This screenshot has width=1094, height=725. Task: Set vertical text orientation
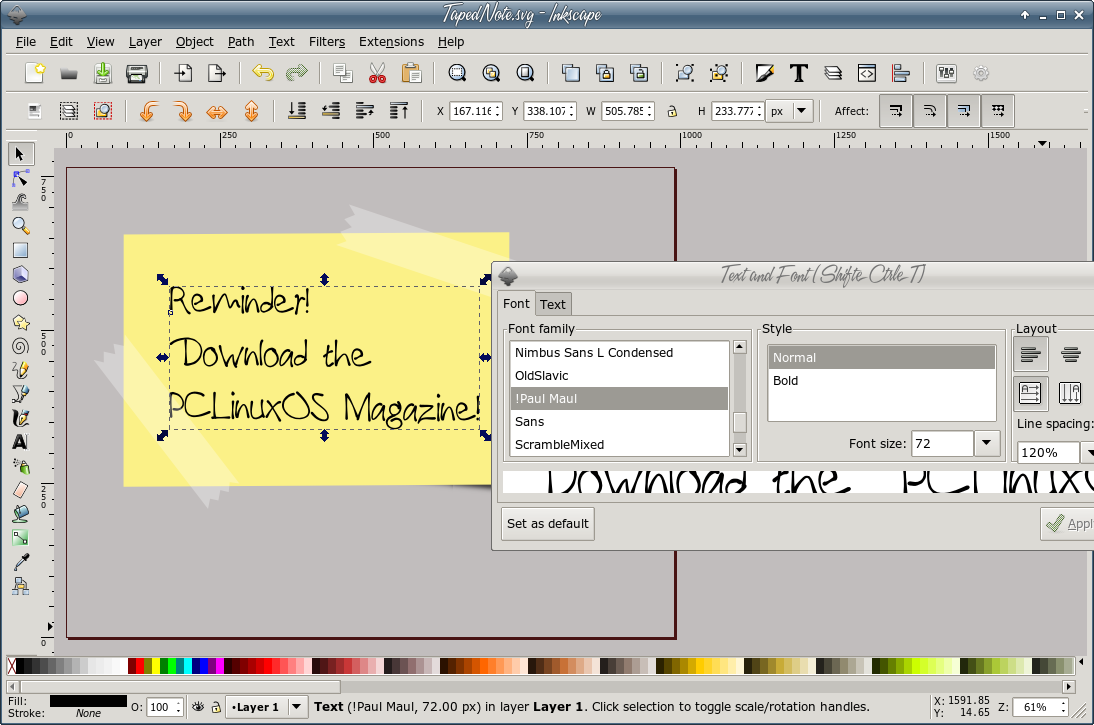coord(1070,393)
